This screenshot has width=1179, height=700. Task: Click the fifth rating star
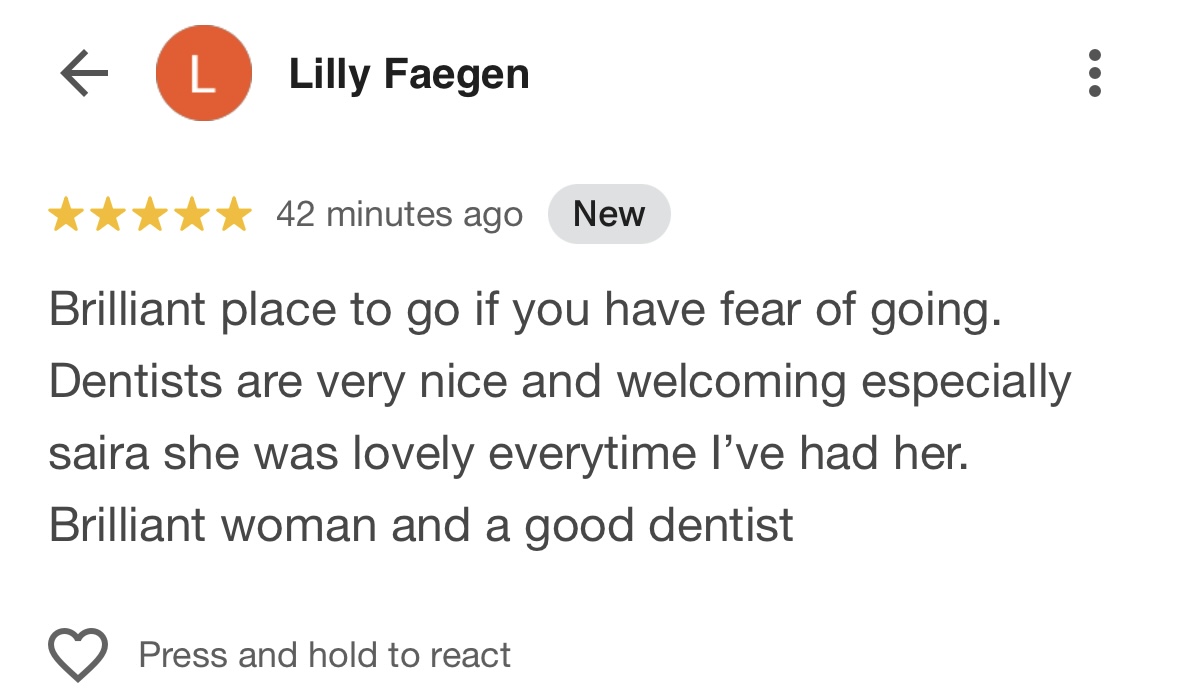tap(234, 215)
